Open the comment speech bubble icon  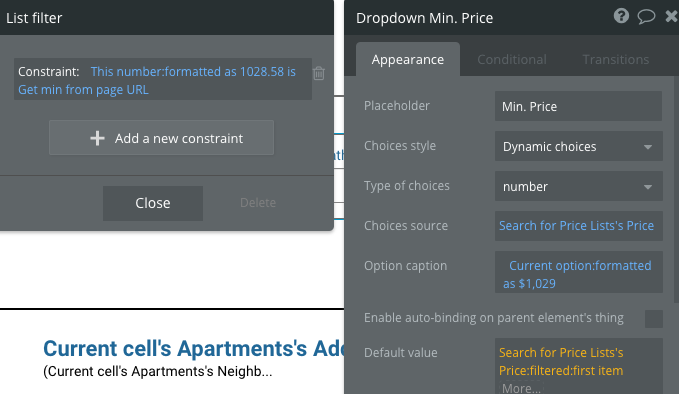pos(646,17)
